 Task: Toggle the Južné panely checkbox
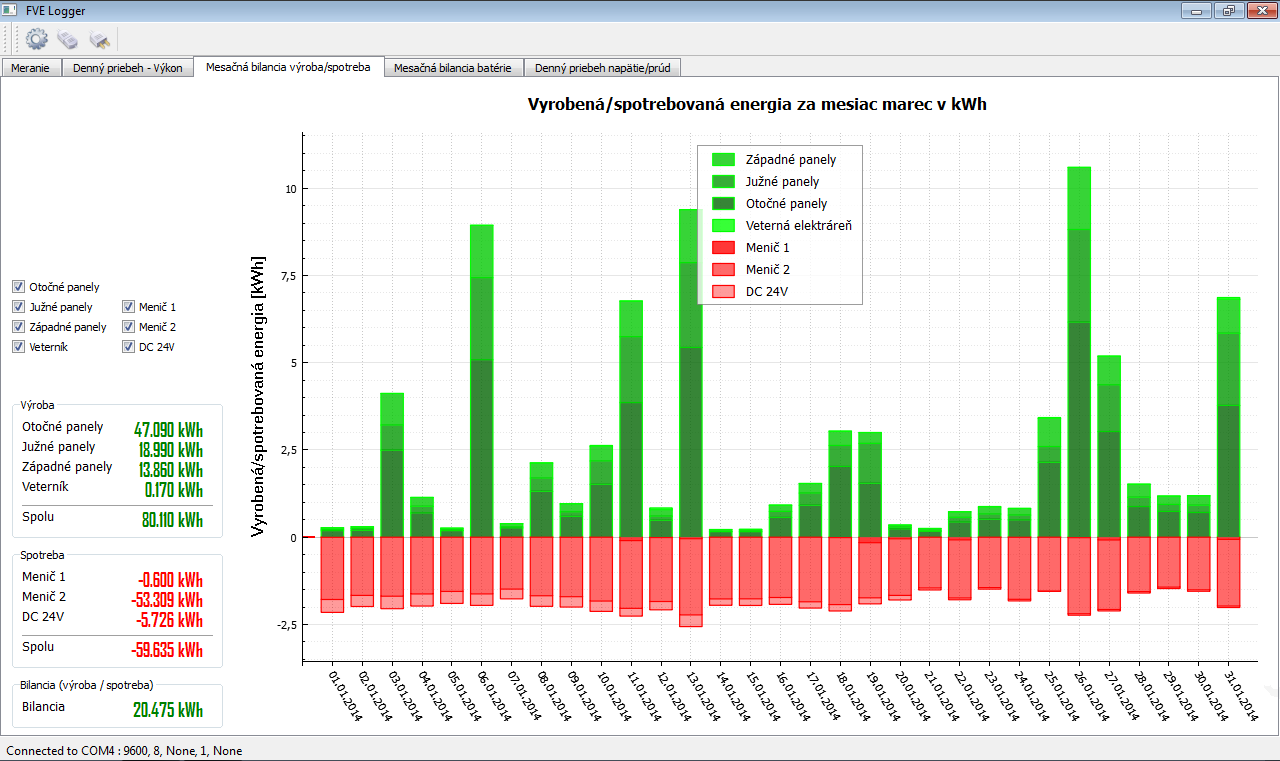pyautogui.click(x=19, y=307)
